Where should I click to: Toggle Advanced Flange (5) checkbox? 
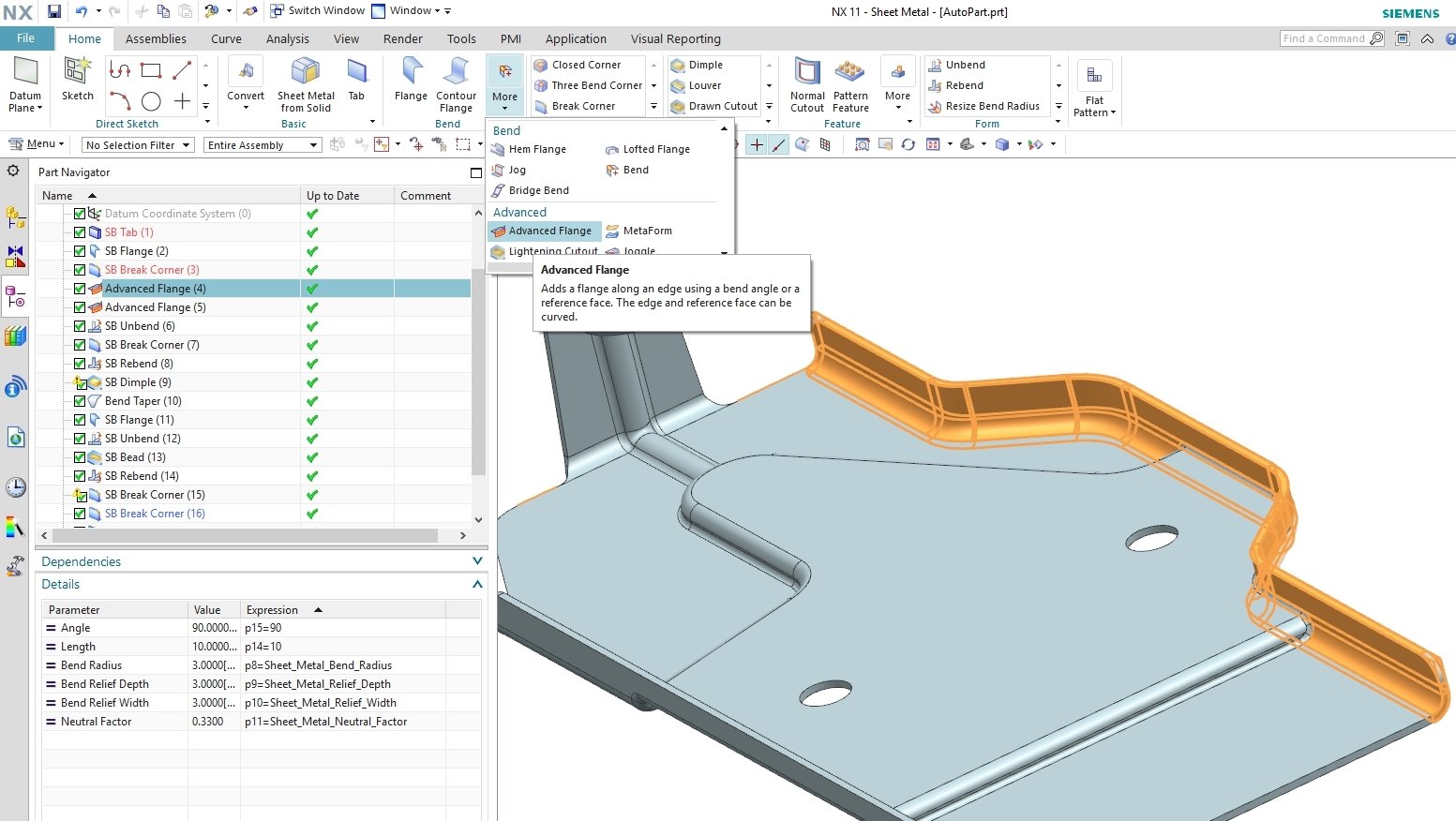80,307
